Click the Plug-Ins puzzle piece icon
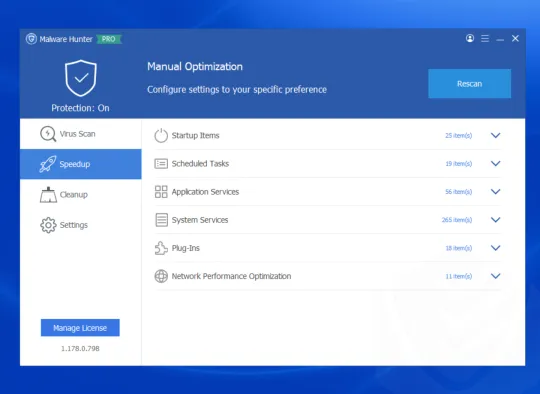Screen dimensions: 540x394 161,248
